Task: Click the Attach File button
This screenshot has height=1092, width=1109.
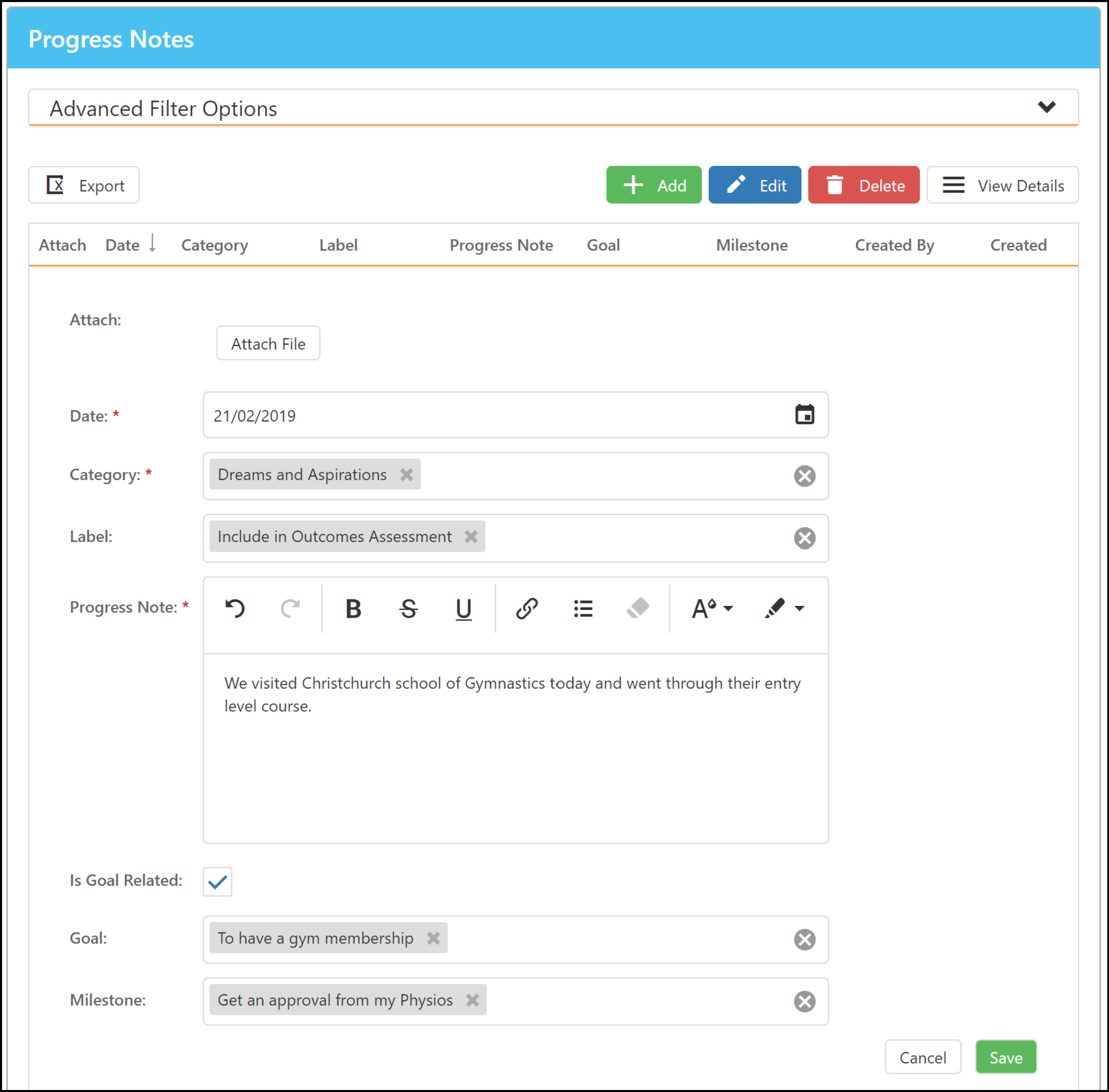Action: 268,343
